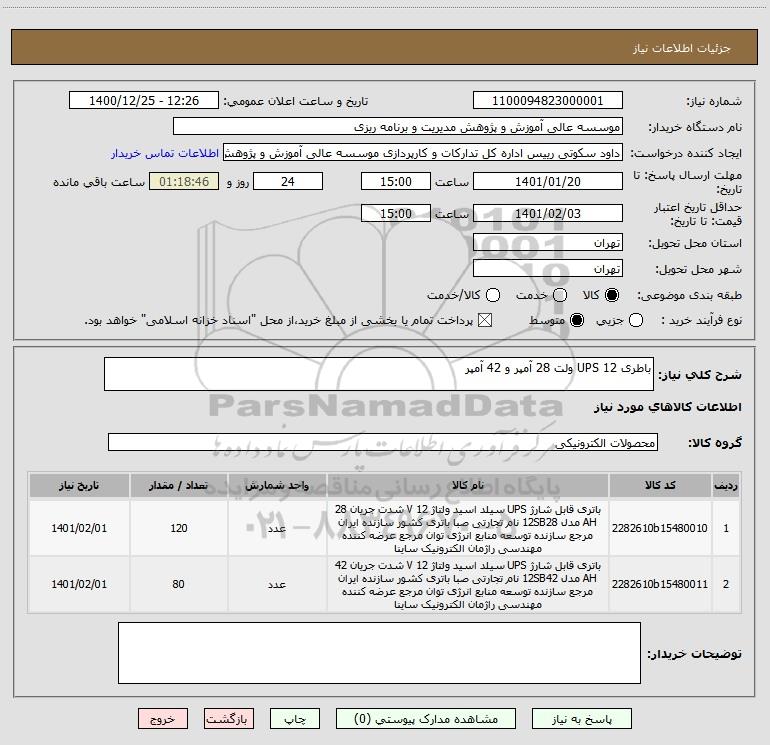Click the گروه کالا field محصولات الکترونیکی
The height and width of the screenshot is (745, 770).
pos(383,442)
